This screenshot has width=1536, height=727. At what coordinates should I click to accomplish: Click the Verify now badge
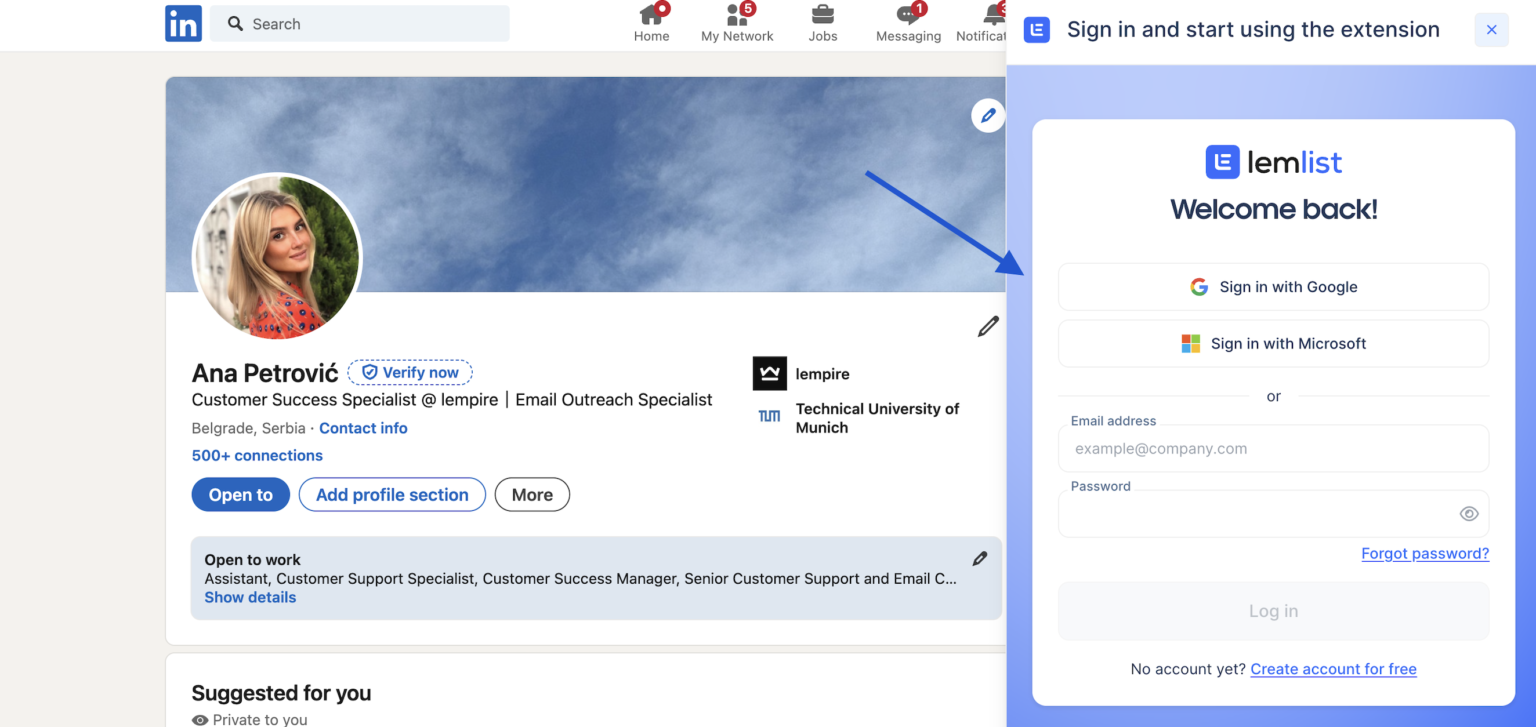tap(410, 371)
